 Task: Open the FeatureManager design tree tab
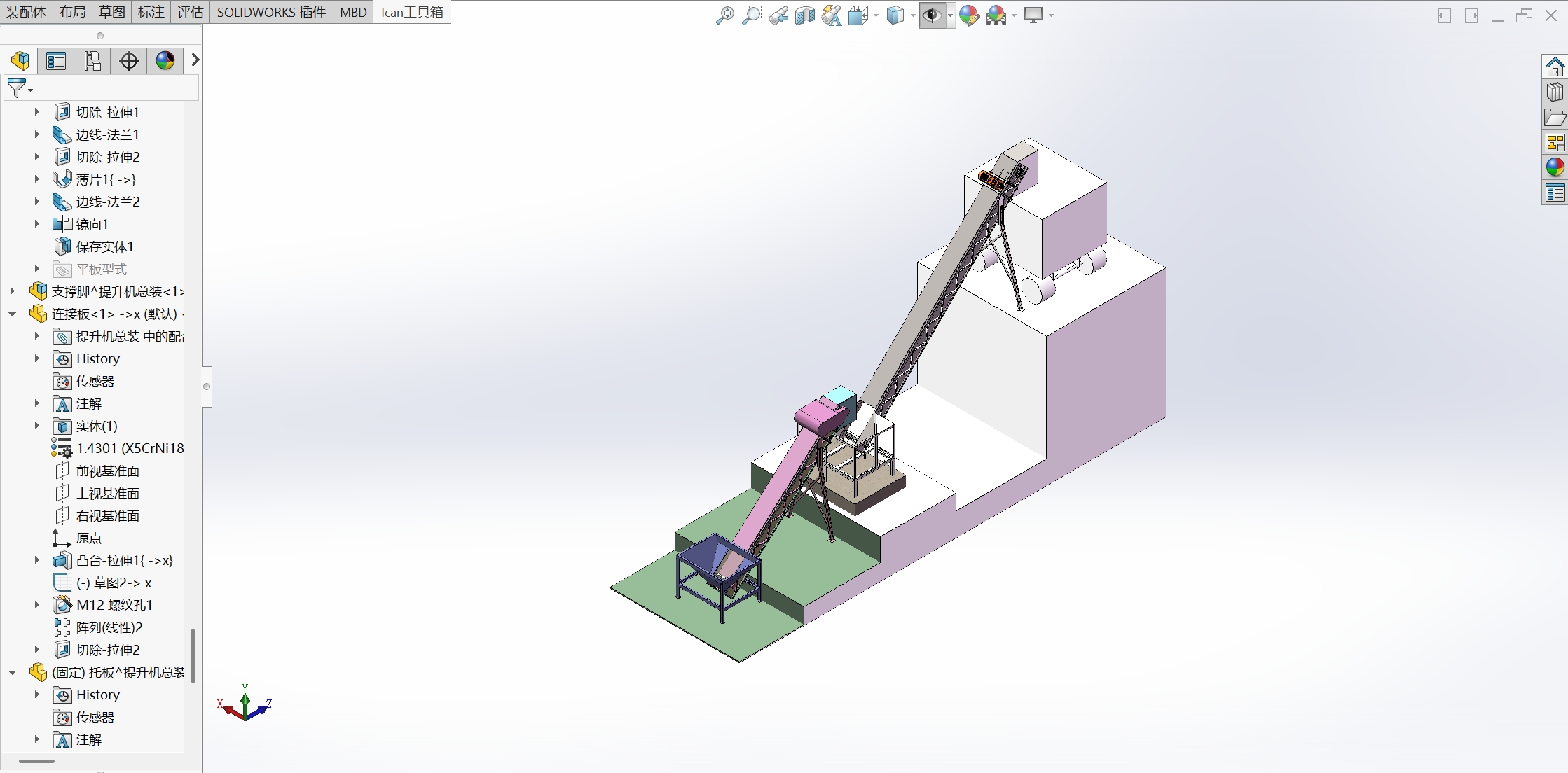(x=20, y=61)
